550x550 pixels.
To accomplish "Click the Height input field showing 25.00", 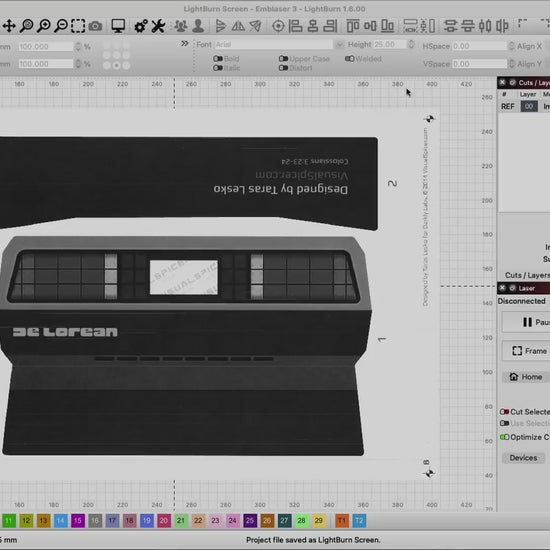I will [x=389, y=45].
